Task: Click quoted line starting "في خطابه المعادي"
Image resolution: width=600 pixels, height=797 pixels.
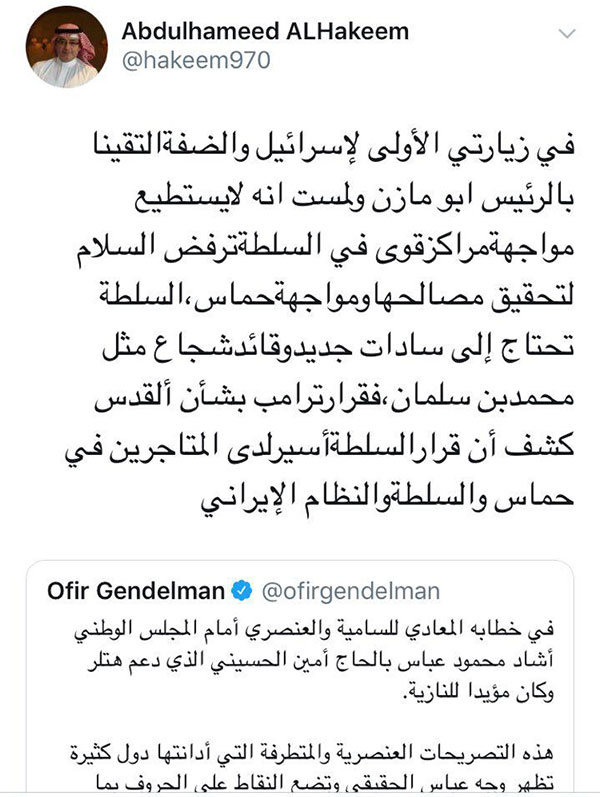Action: (x=300, y=633)
